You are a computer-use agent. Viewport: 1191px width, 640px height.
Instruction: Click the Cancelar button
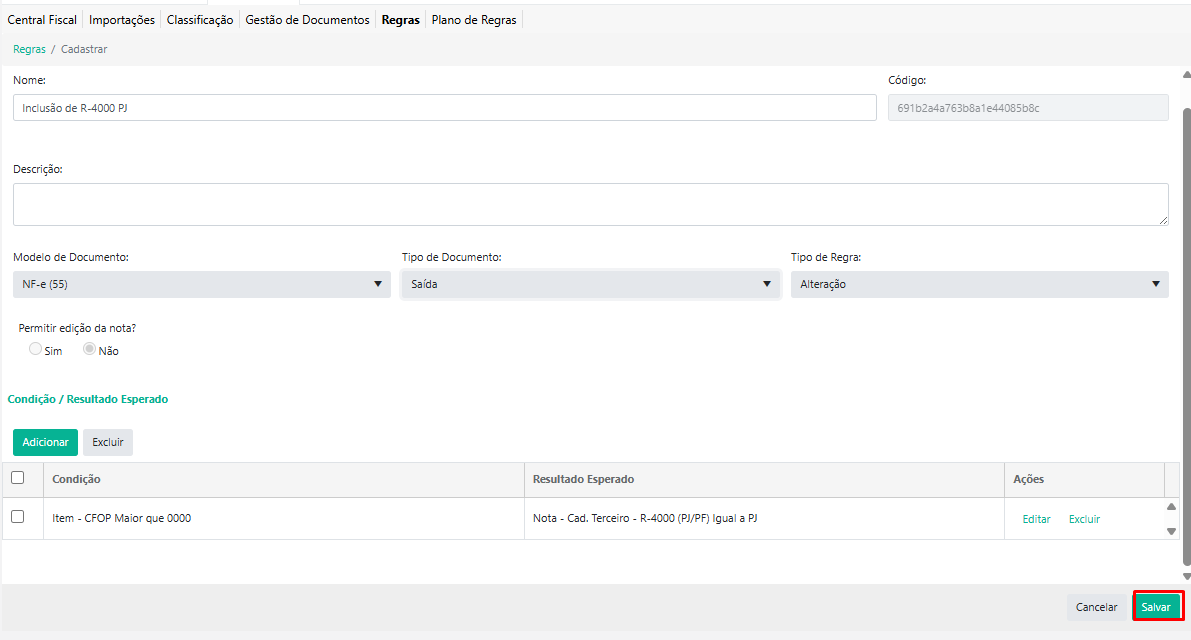(x=1096, y=607)
